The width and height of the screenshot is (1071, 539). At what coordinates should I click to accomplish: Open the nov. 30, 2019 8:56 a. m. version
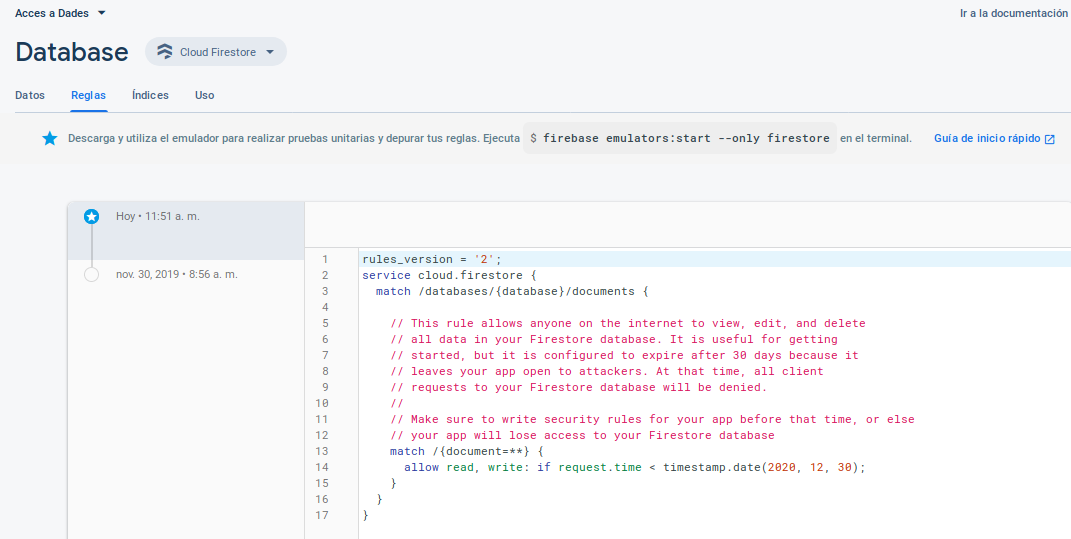pos(176,274)
